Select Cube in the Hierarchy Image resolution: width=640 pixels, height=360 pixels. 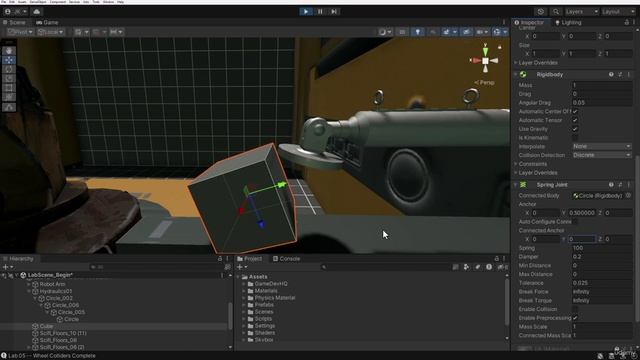click(46, 326)
